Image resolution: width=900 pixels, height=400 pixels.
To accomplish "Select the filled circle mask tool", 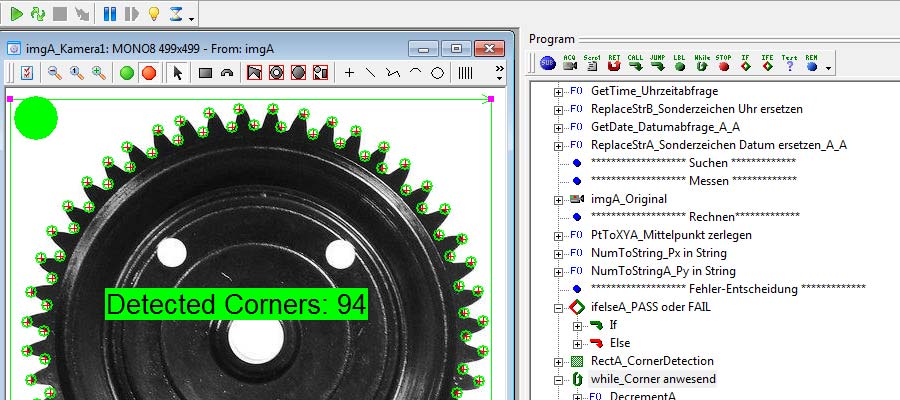I will pos(298,73).
